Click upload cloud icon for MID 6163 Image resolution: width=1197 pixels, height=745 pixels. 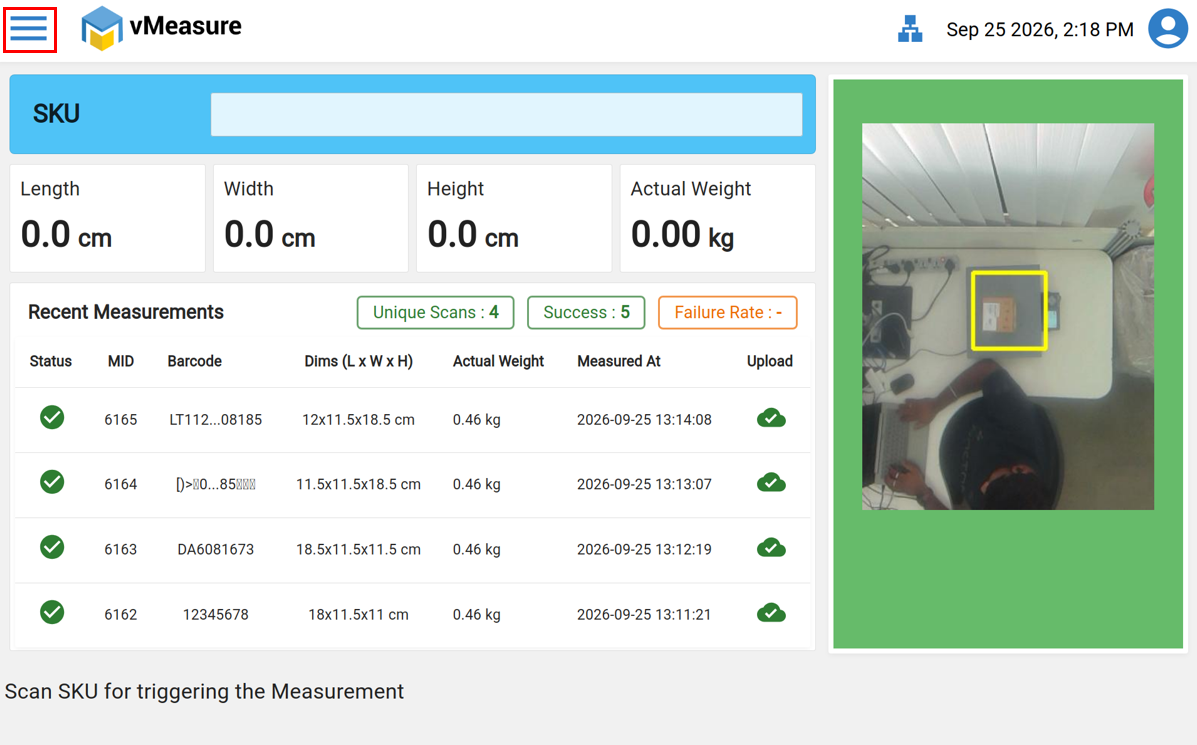(771, 548)
